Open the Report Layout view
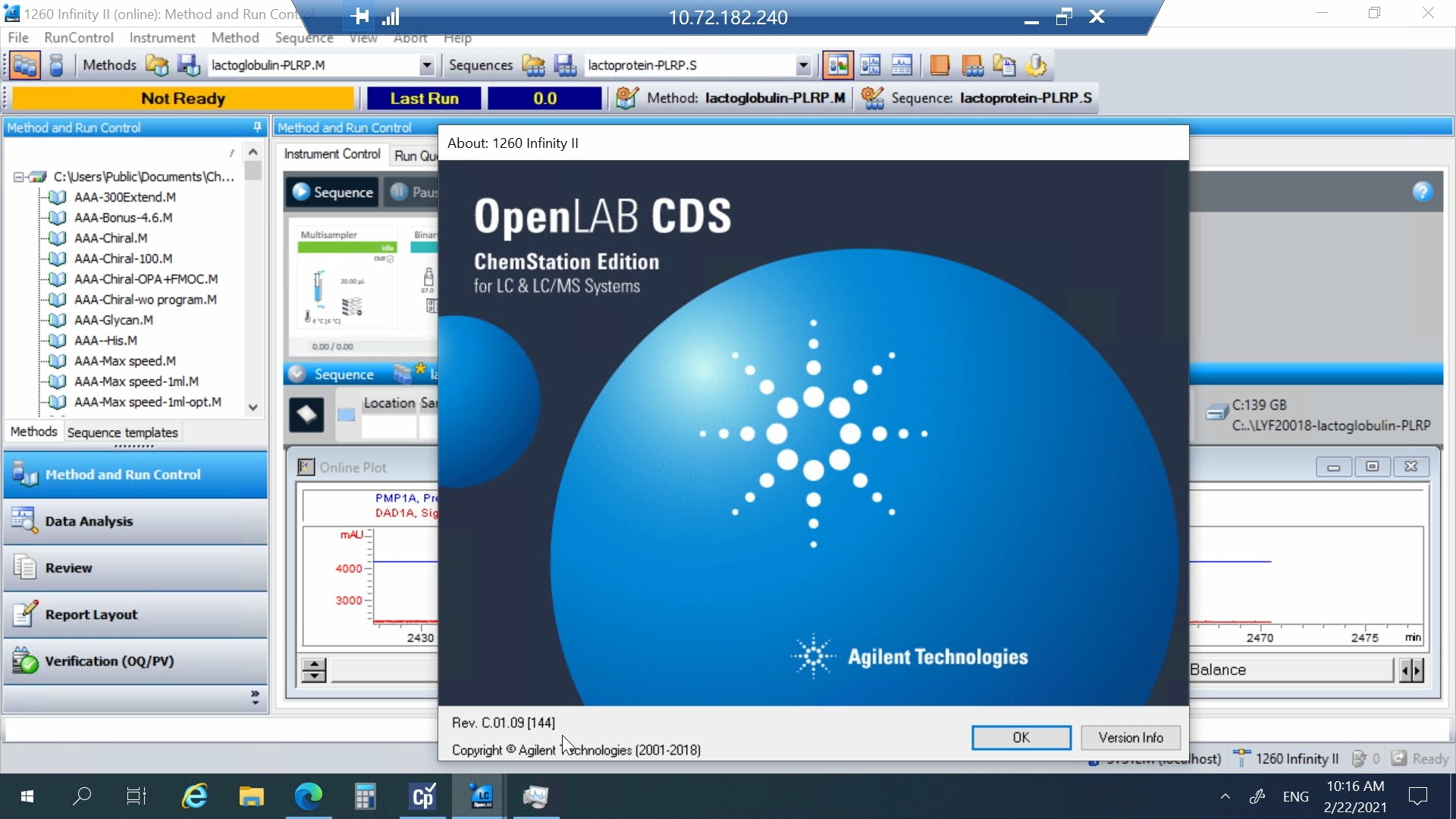 coord(136,615)
